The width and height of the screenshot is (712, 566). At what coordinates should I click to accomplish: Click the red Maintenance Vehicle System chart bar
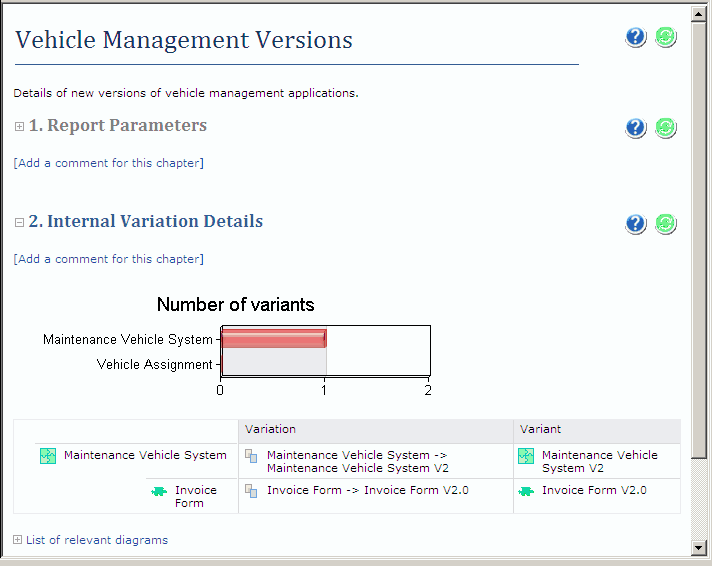pos(273,339)
